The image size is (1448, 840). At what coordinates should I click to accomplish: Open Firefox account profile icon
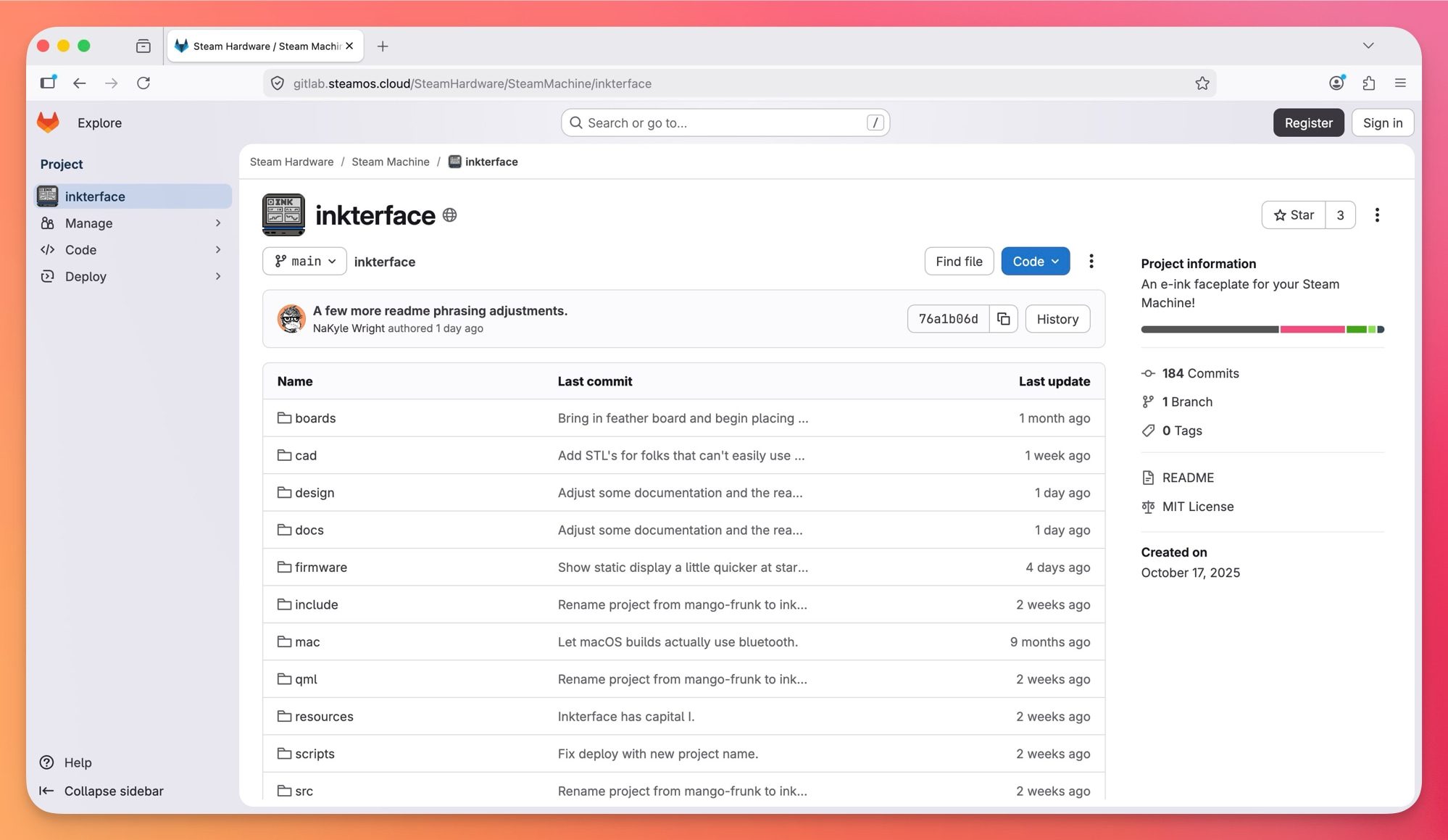pos(1337,83)
